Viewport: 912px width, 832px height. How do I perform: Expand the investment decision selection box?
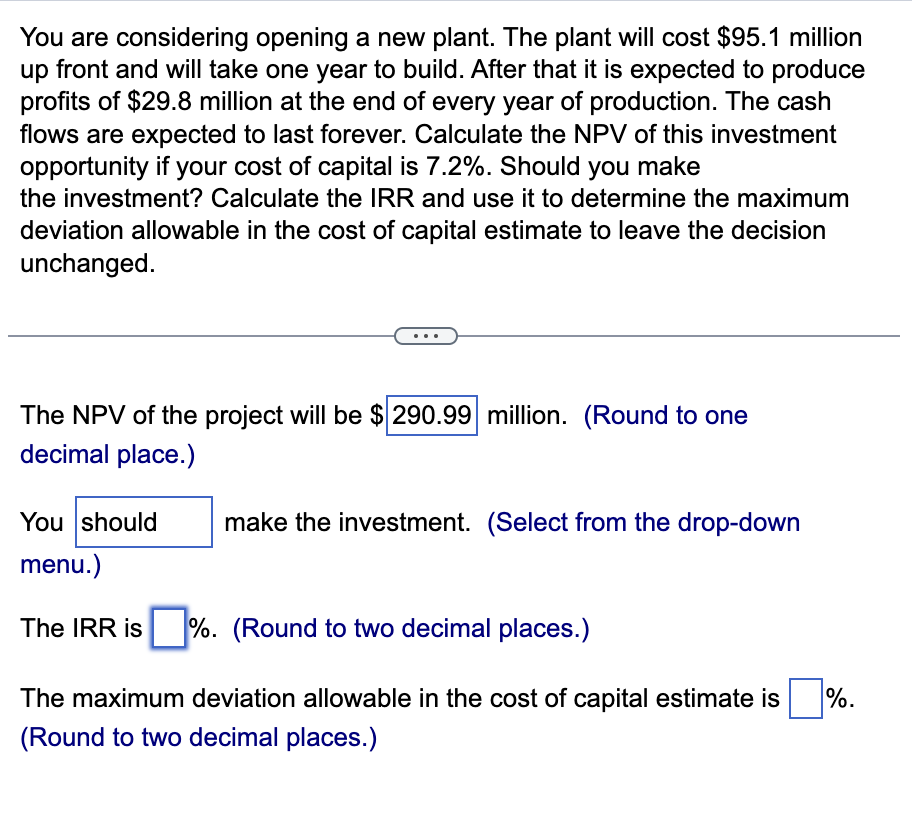[x=143, y=521]
